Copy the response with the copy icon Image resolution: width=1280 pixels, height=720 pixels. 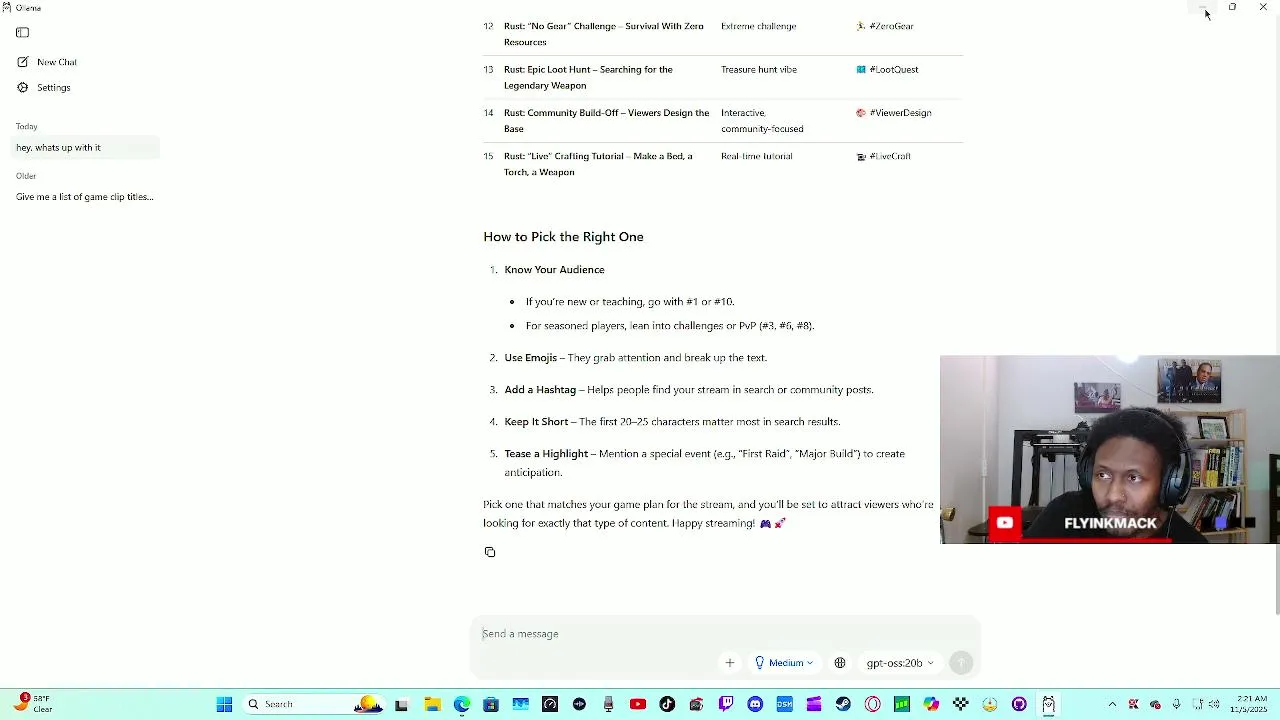pos(490,552)
